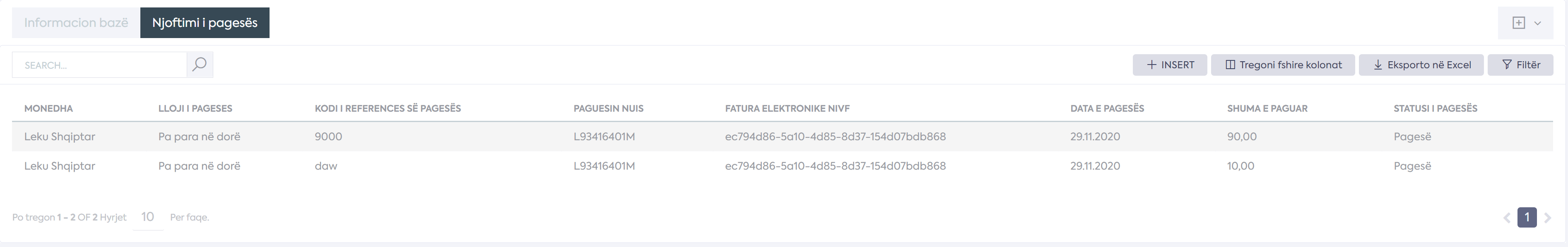Sort by SHUMA E PAGUAR header
Image resolution: width=1568 pixels, height=247 pixels.
point(1267,108)
